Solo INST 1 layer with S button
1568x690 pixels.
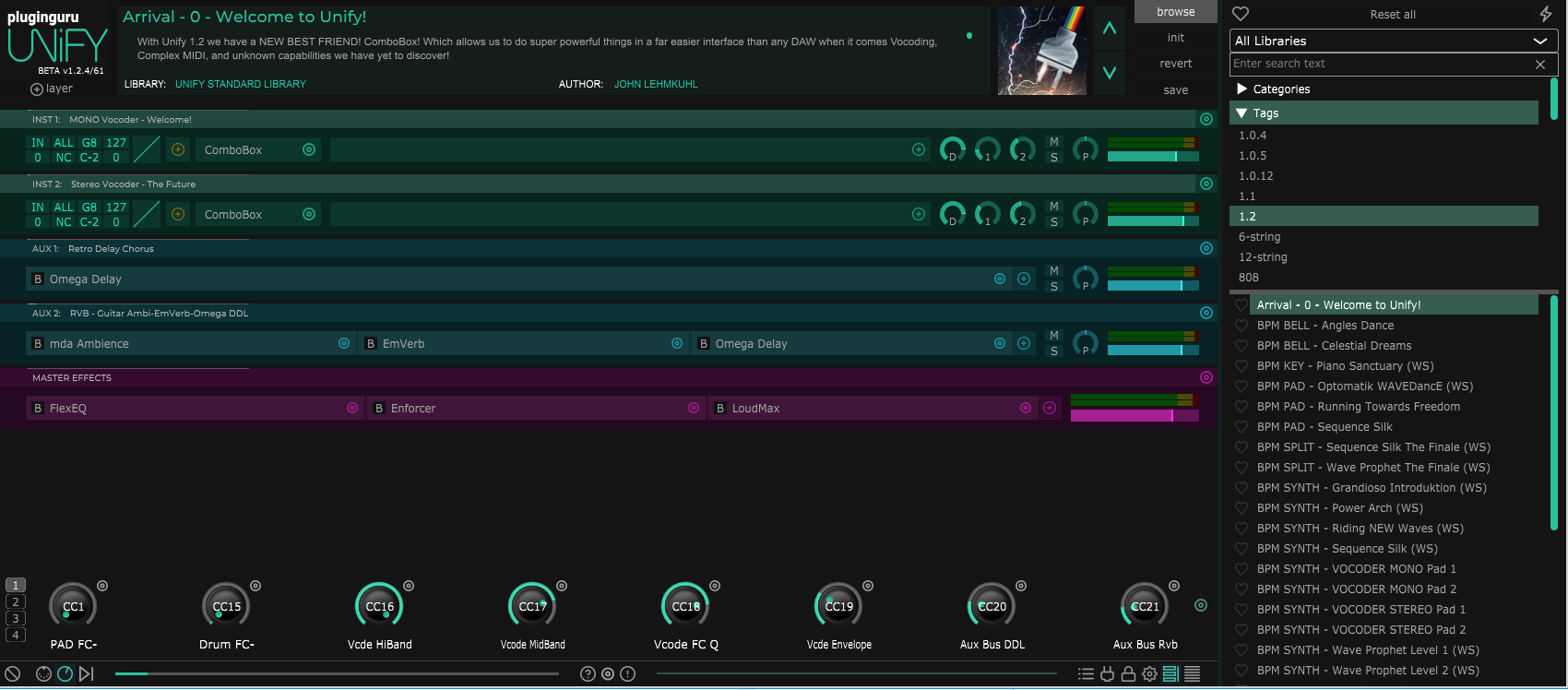(1054, 158)
